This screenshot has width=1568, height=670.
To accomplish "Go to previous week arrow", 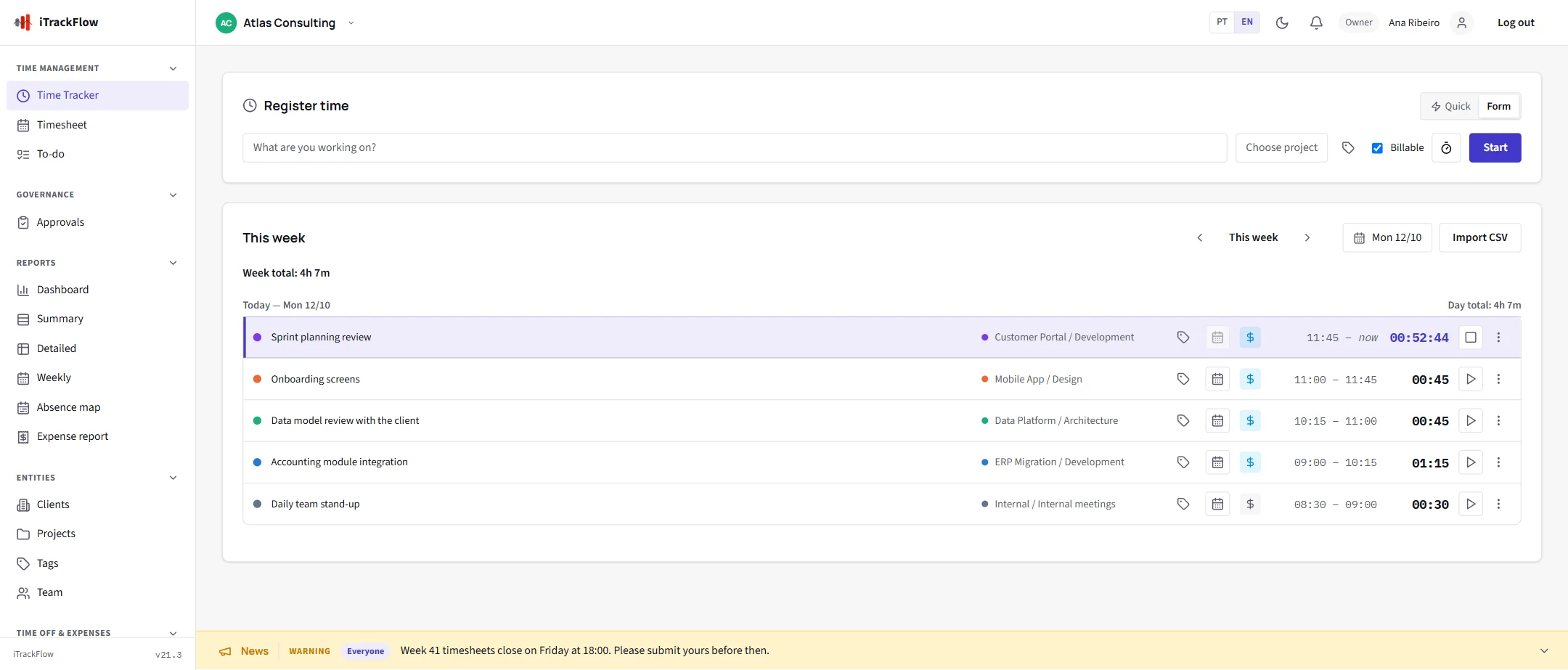I will click(1200, 237).
